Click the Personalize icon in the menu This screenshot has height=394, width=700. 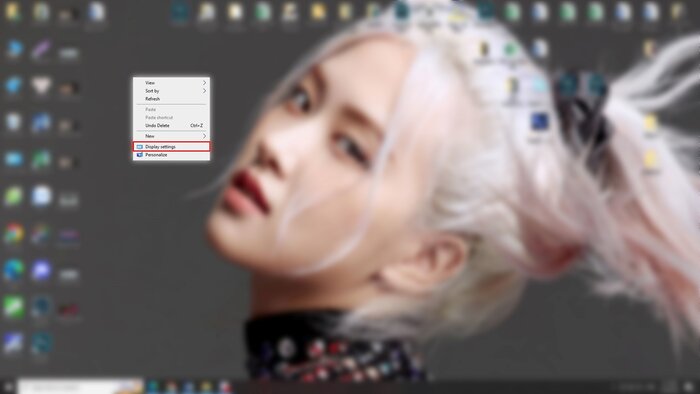click(x=140, y=155)
